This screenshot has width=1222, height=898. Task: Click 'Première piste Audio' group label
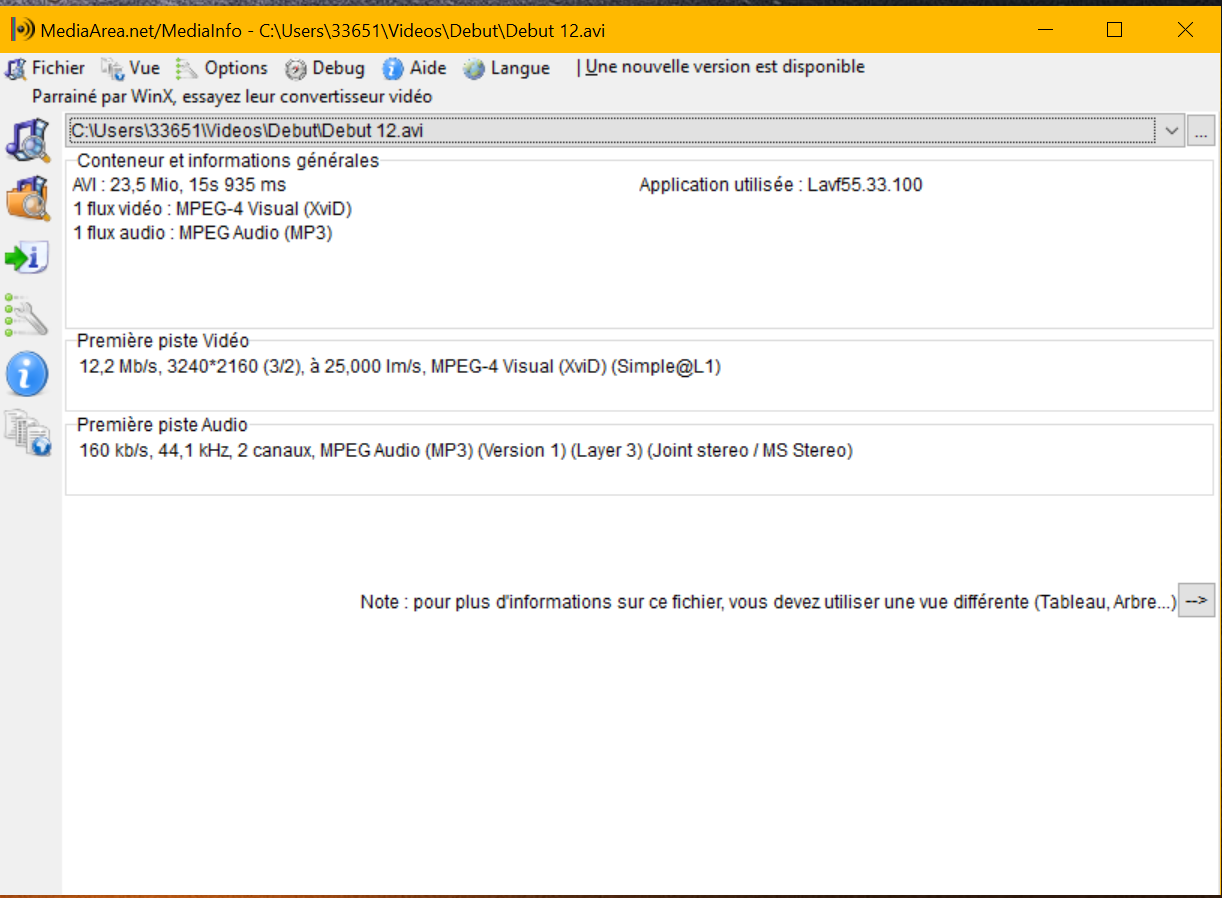162,425
